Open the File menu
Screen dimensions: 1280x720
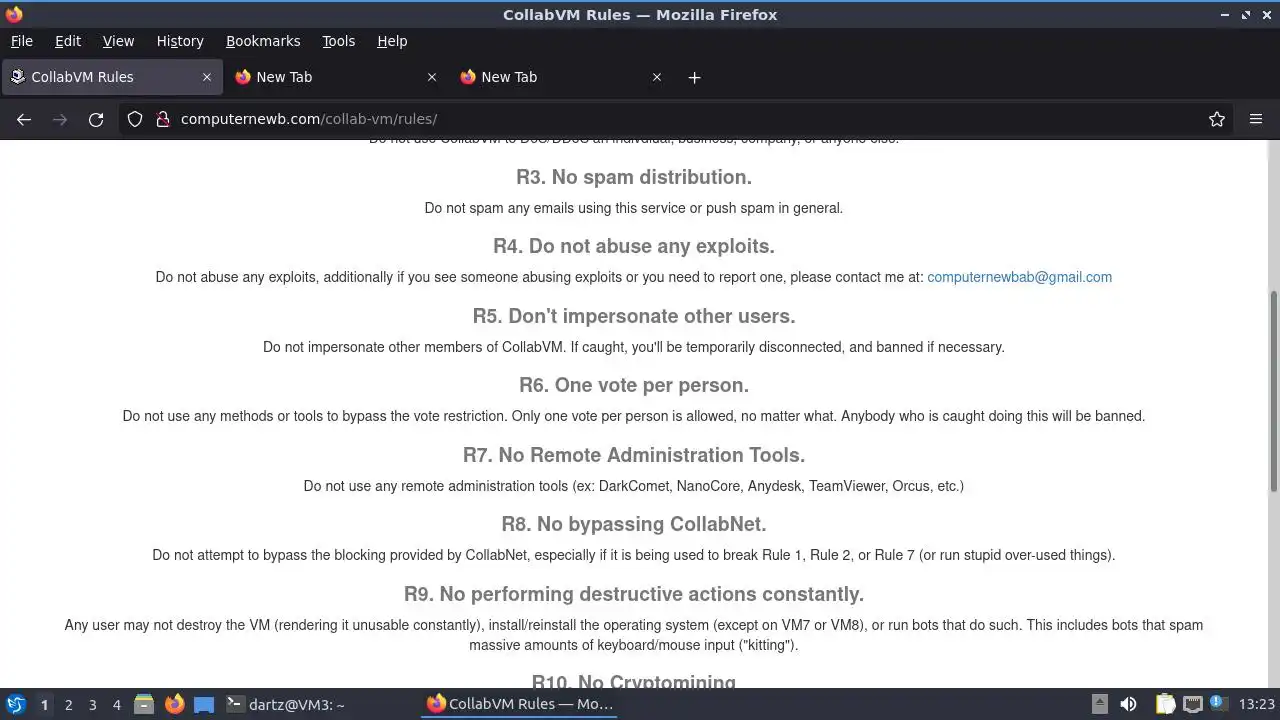click(21, 41)
